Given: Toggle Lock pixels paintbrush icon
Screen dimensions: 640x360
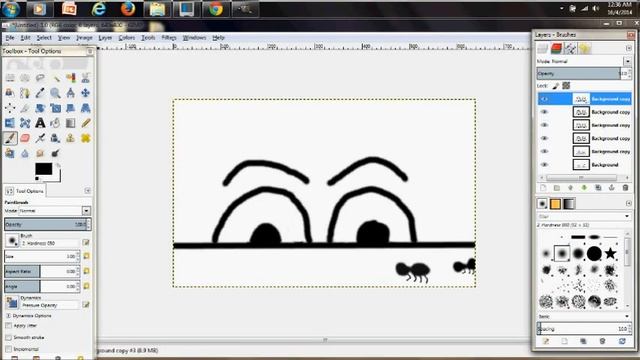Looking at the screenshot, I should 556,86.
